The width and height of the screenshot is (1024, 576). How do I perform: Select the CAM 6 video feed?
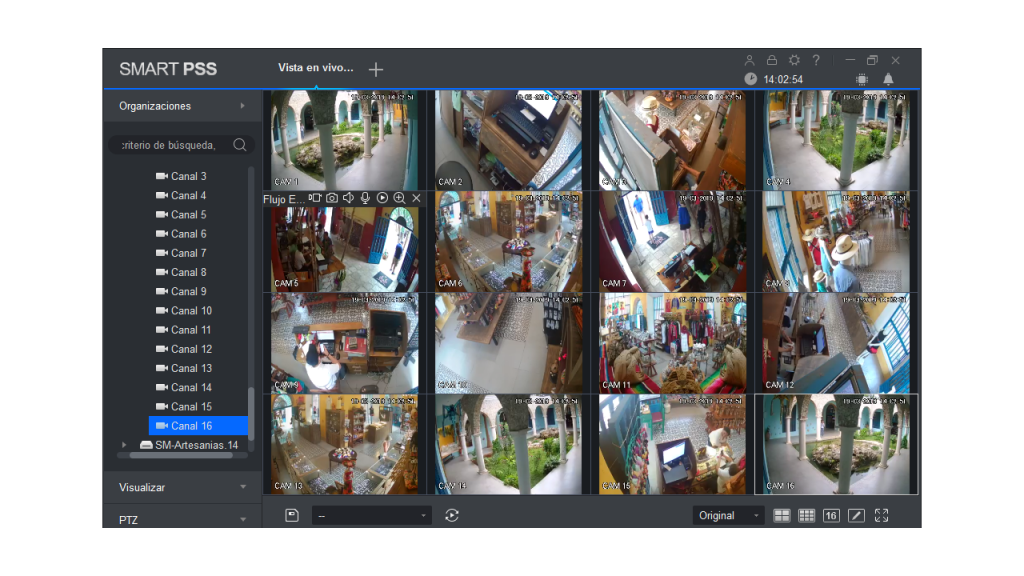(x=508, y=242)
